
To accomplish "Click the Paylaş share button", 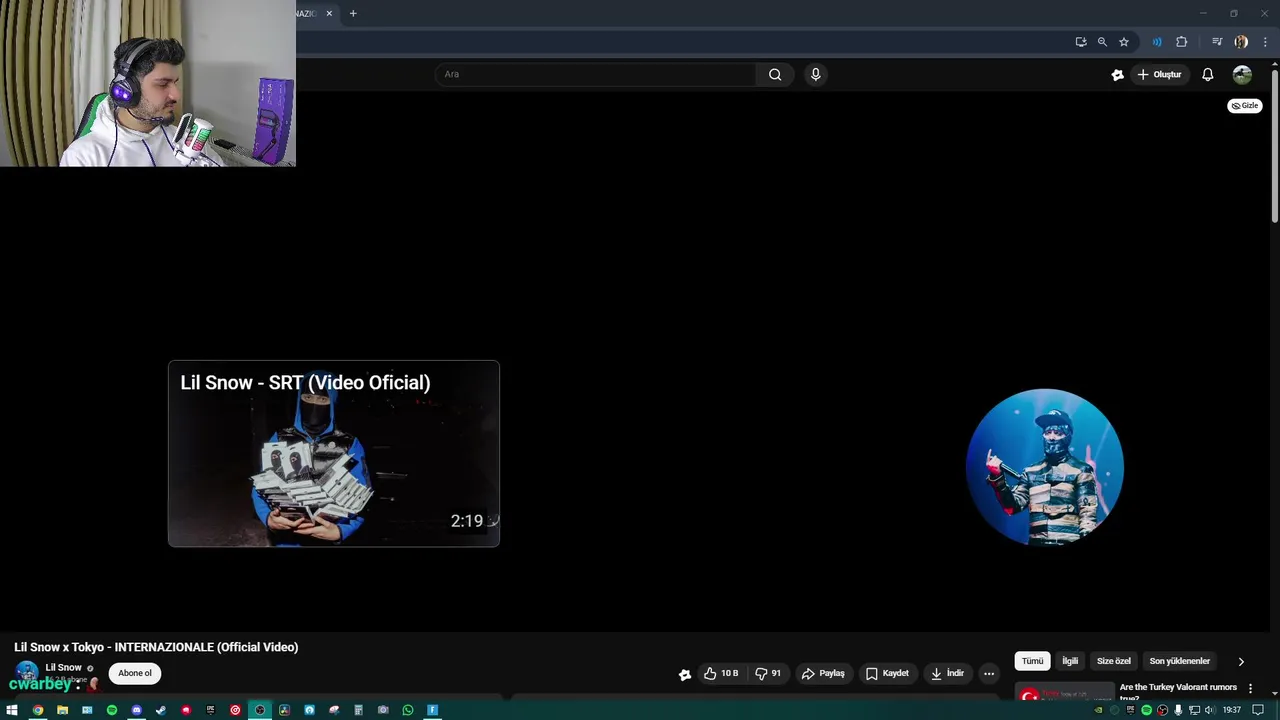I will point(823,673).
